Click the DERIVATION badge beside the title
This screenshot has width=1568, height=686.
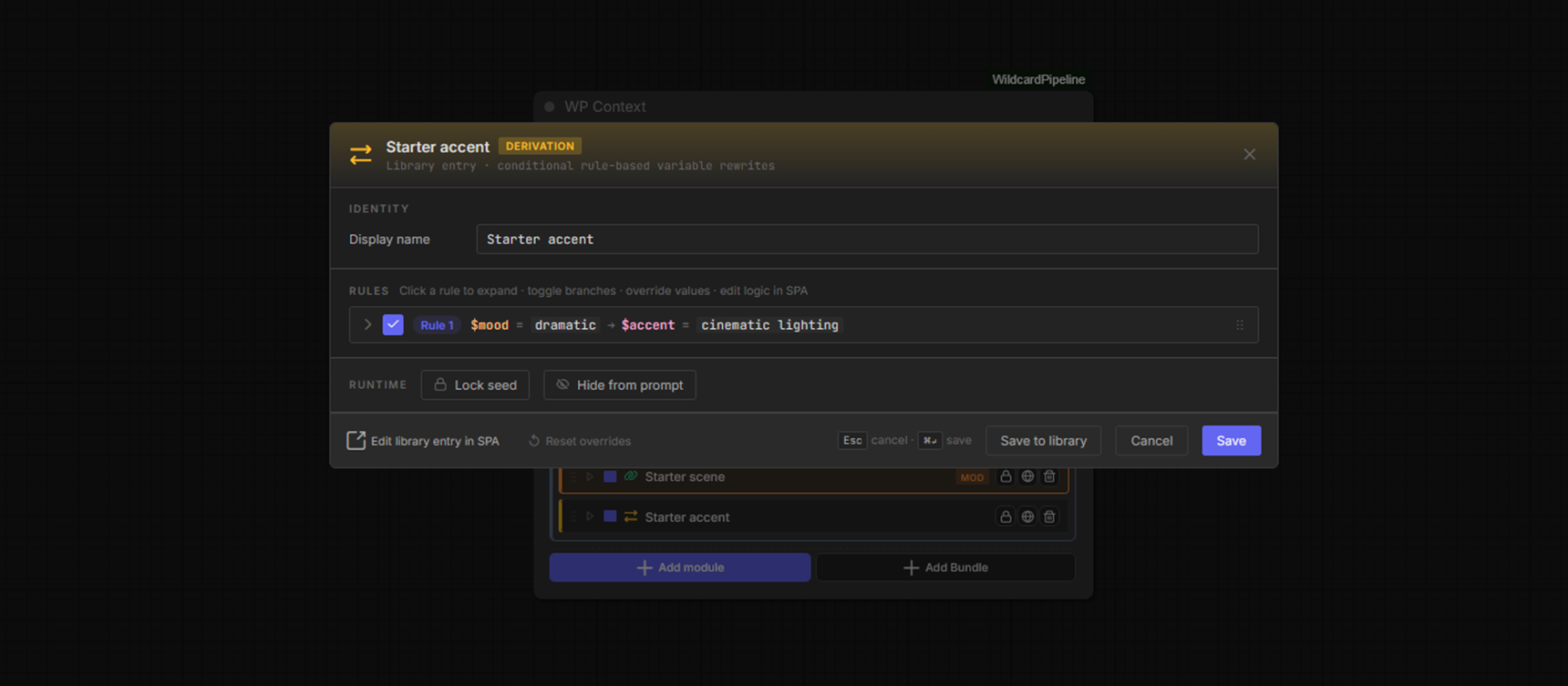[540, 146]
